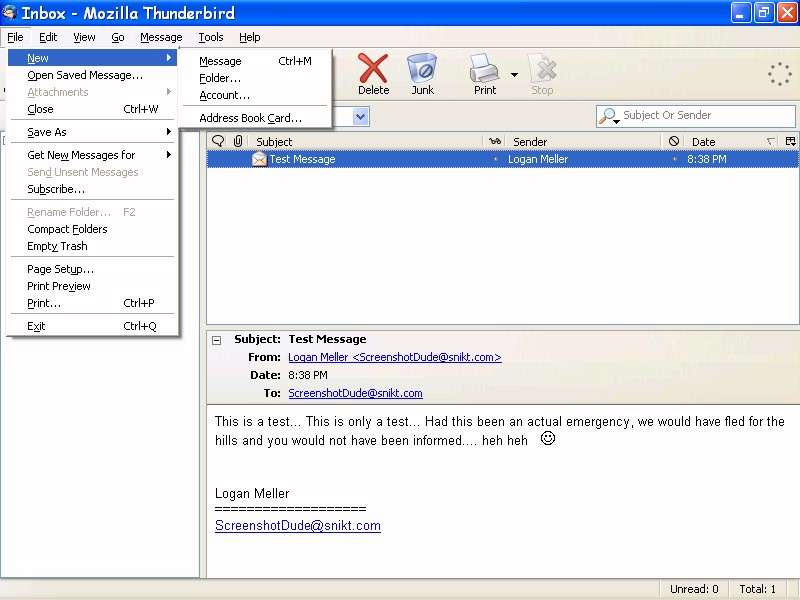Image resolution: width=800 pixels, height=600 pixels.
Task: Click the From address Logan Meller link
Action: 395,357
